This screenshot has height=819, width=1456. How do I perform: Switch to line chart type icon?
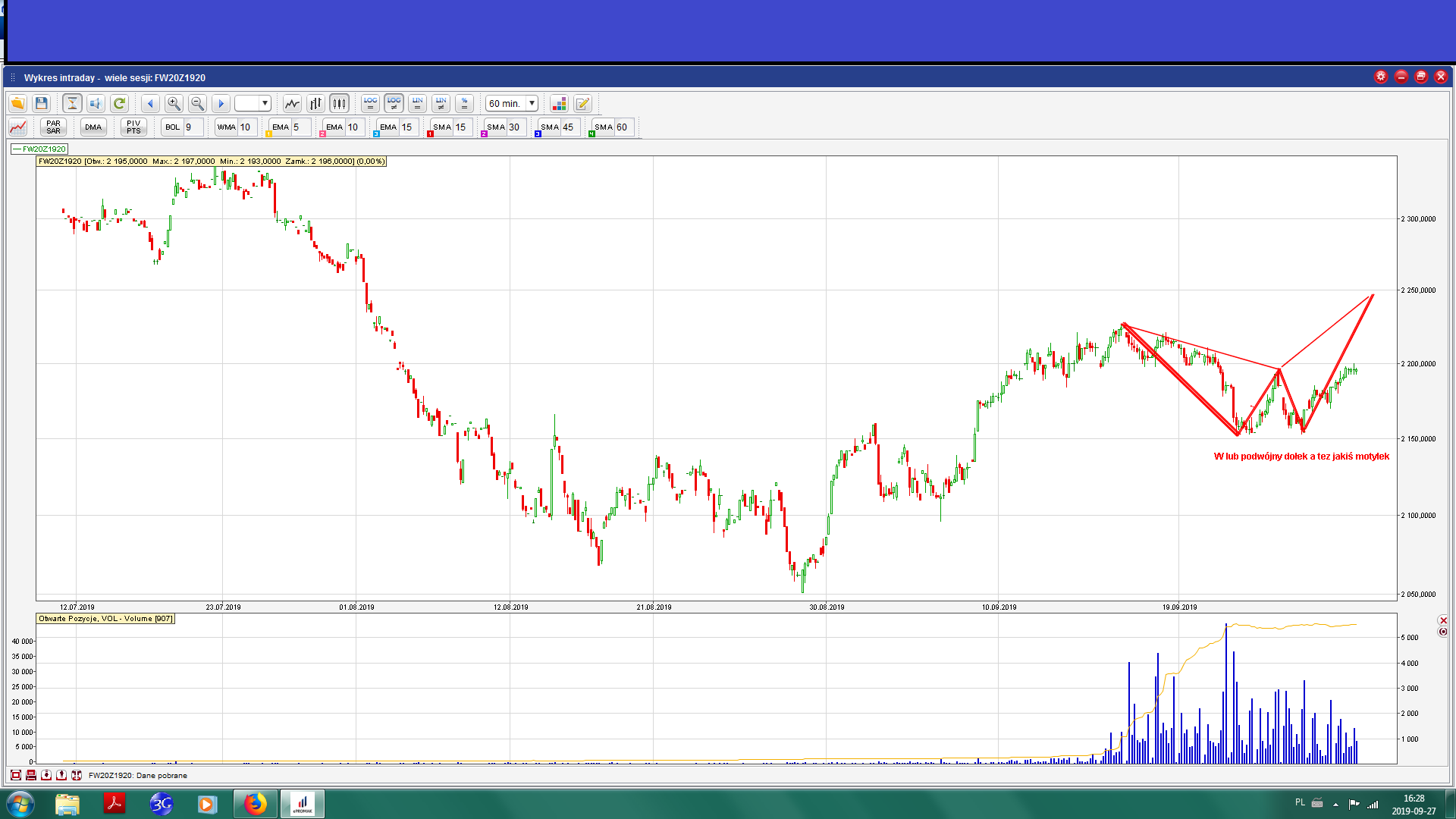point(292,103)
